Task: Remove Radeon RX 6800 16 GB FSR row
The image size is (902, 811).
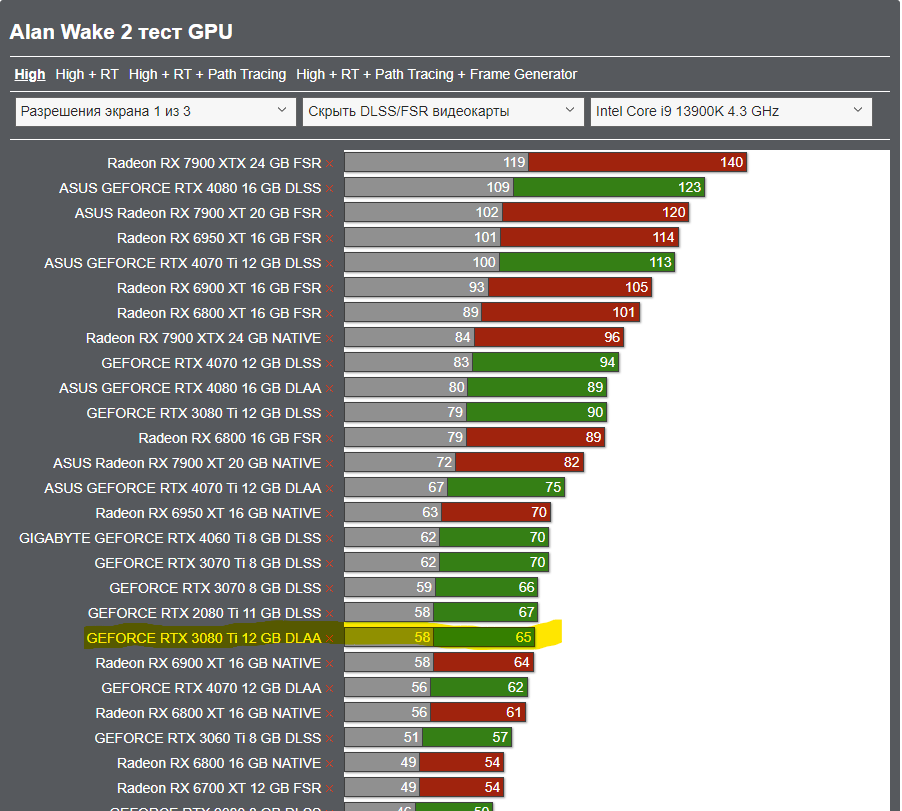Action: tap(330, 439)
